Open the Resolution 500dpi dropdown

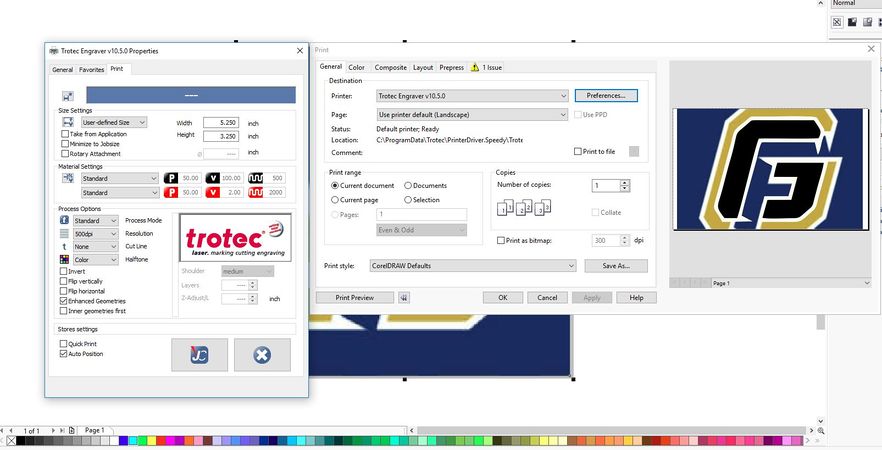(x=96, y=233)
